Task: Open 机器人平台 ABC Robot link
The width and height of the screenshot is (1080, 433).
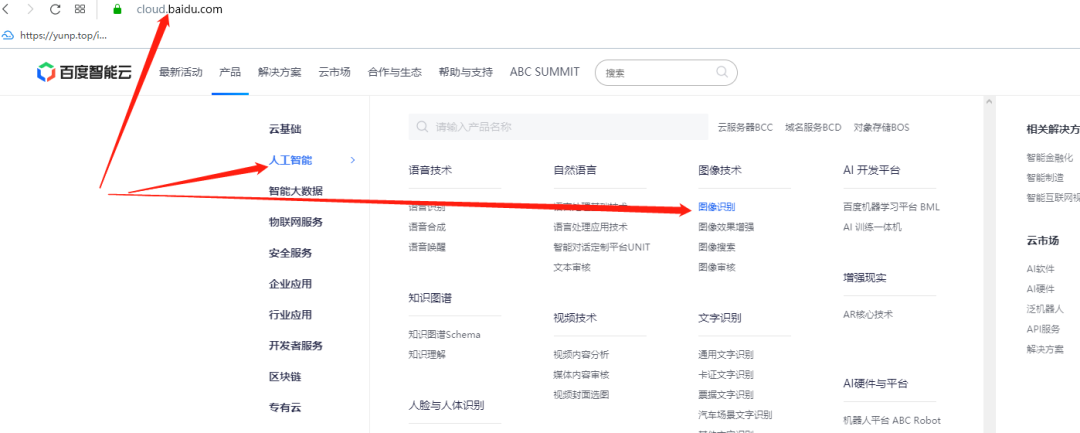Action: click(892, 420)
